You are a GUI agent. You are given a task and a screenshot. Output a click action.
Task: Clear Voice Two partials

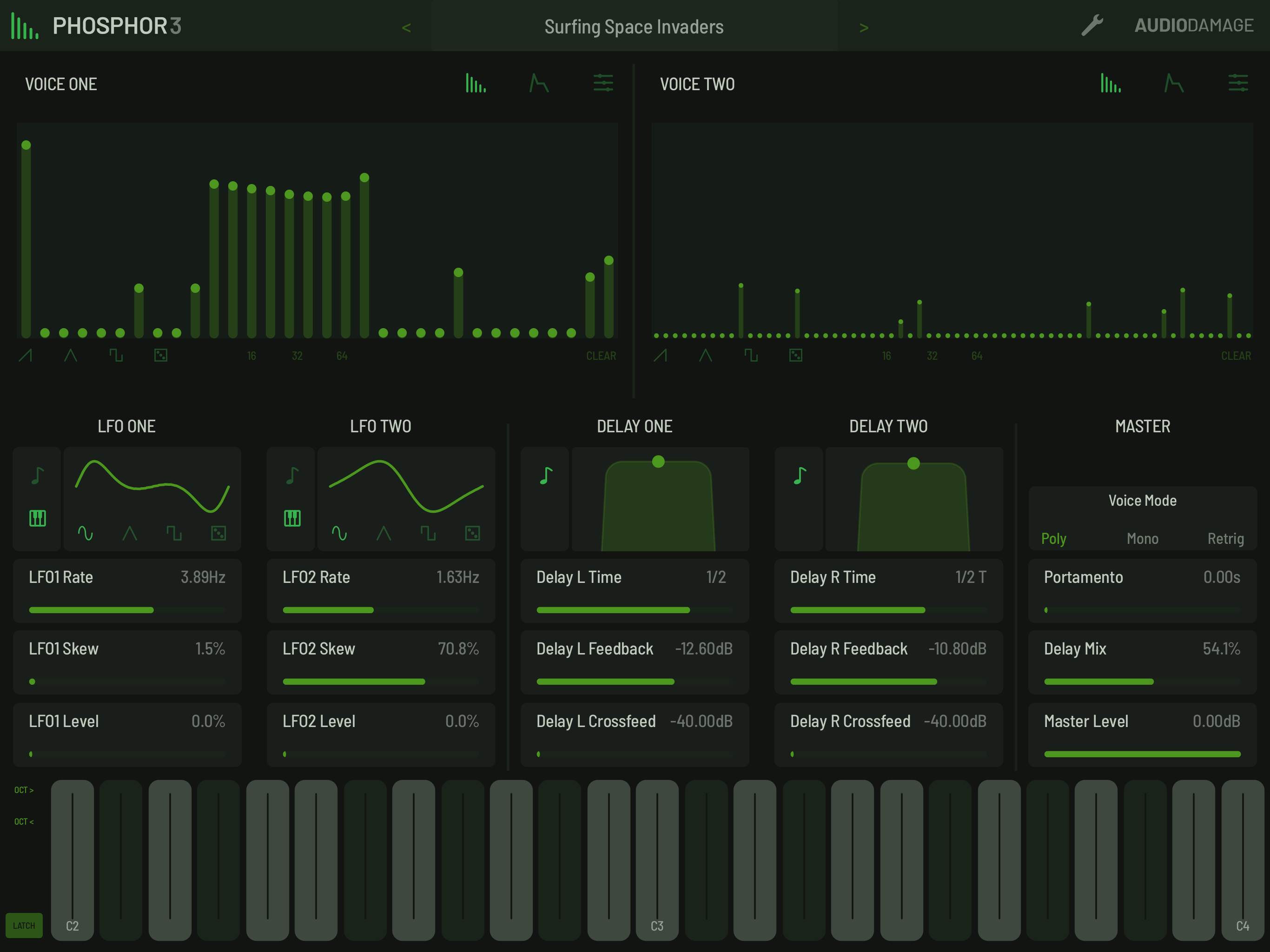pyautogui.click(x=1236, y=356)
